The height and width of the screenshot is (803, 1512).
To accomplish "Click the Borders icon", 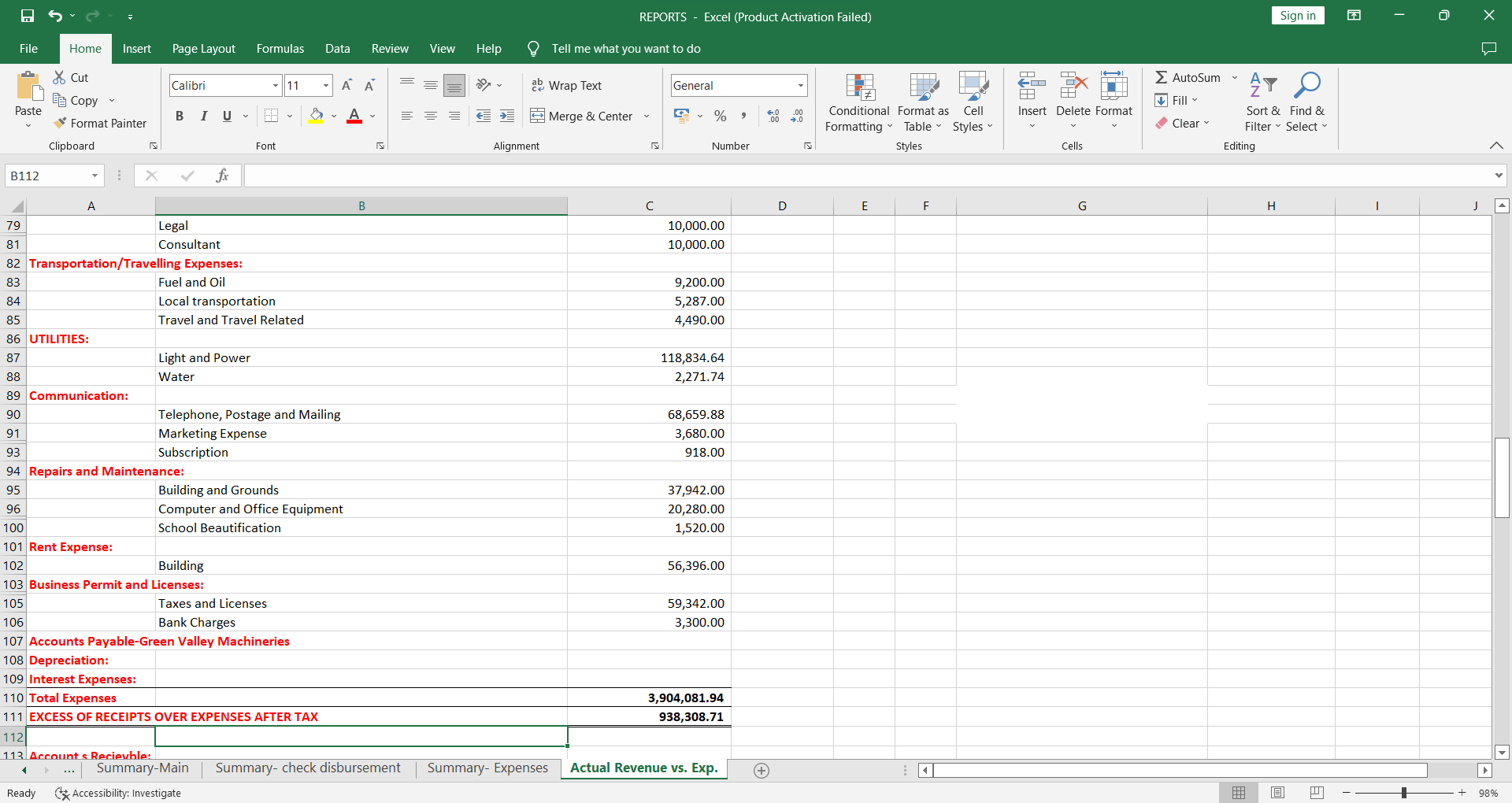I will click(271, 116).
